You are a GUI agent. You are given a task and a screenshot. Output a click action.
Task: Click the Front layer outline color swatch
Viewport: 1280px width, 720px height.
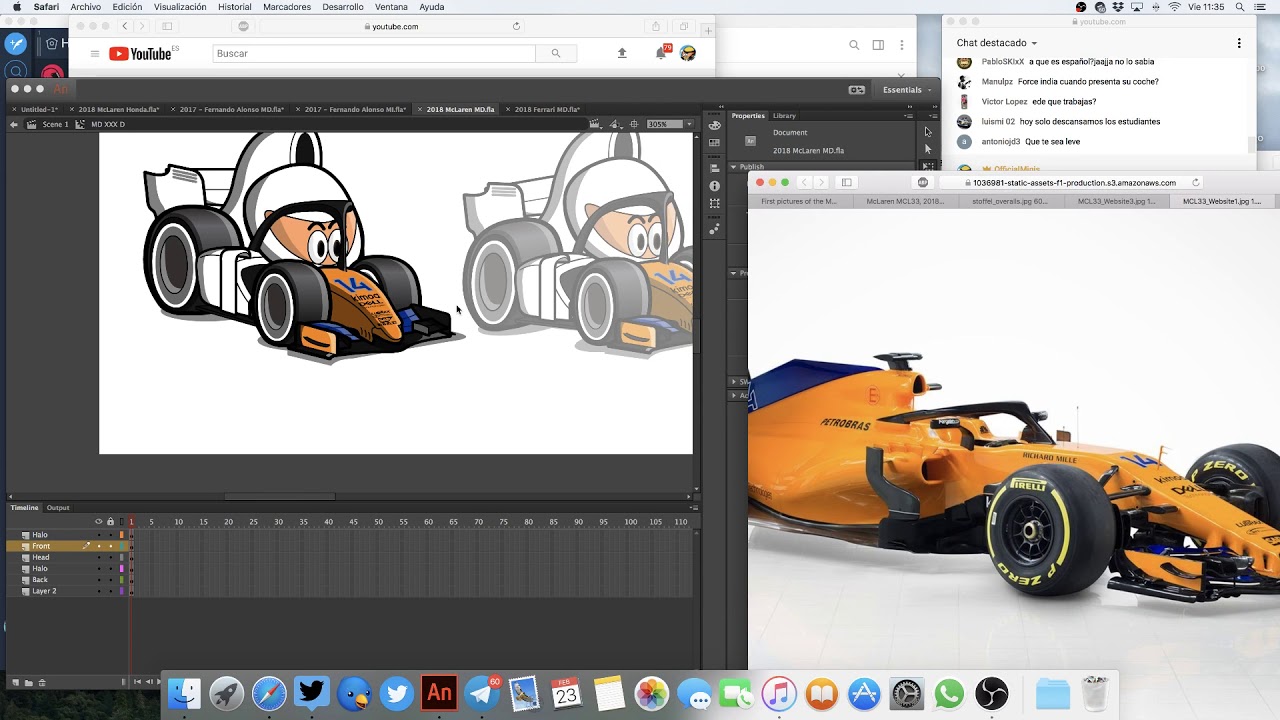click(122, 546)
